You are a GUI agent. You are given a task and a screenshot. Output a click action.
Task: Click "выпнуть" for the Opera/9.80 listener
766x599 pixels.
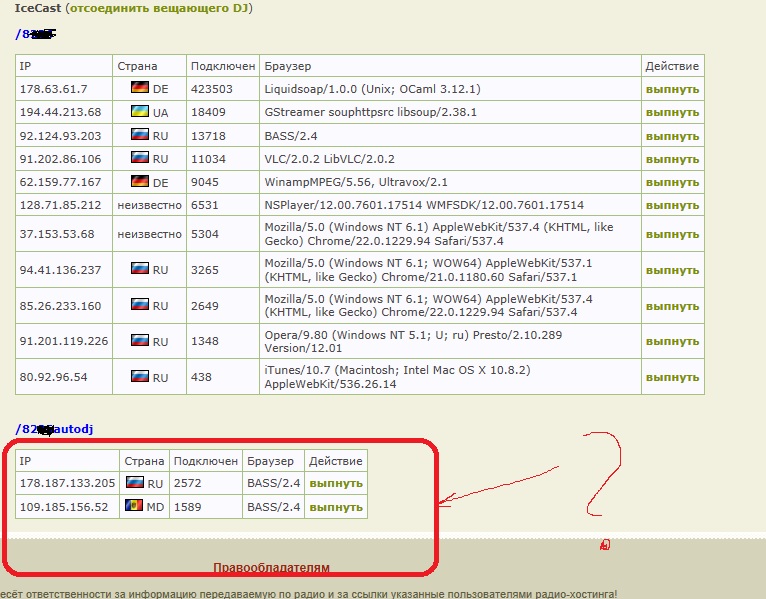[672, 342]
